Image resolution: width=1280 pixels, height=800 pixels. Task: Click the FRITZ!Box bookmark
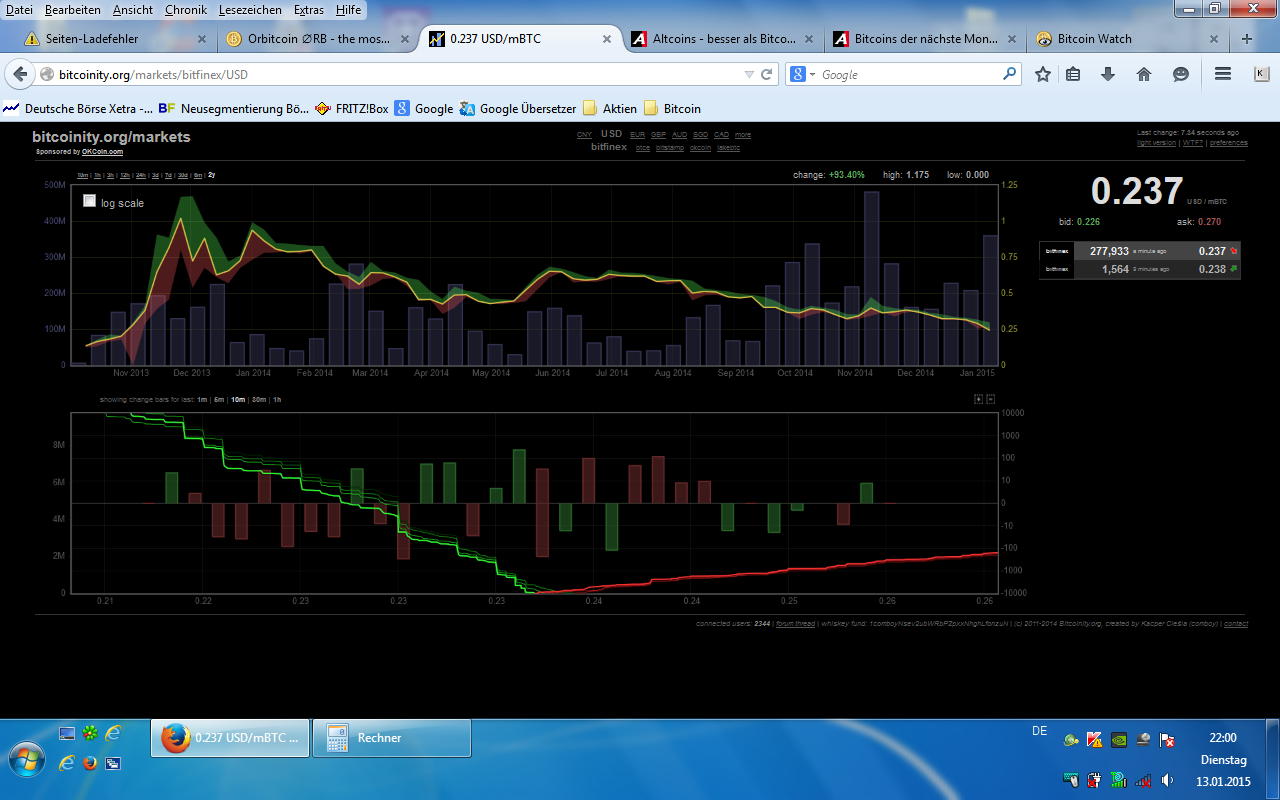(x=351, y=109)
